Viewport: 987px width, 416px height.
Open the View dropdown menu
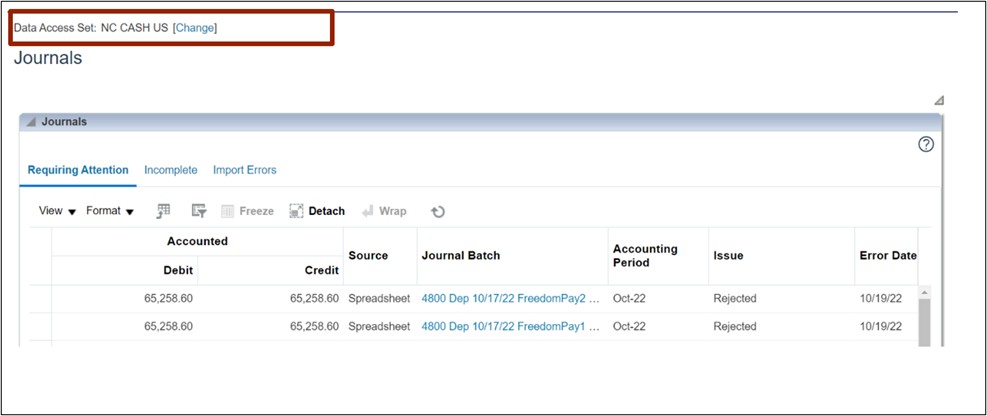[57, 211]
